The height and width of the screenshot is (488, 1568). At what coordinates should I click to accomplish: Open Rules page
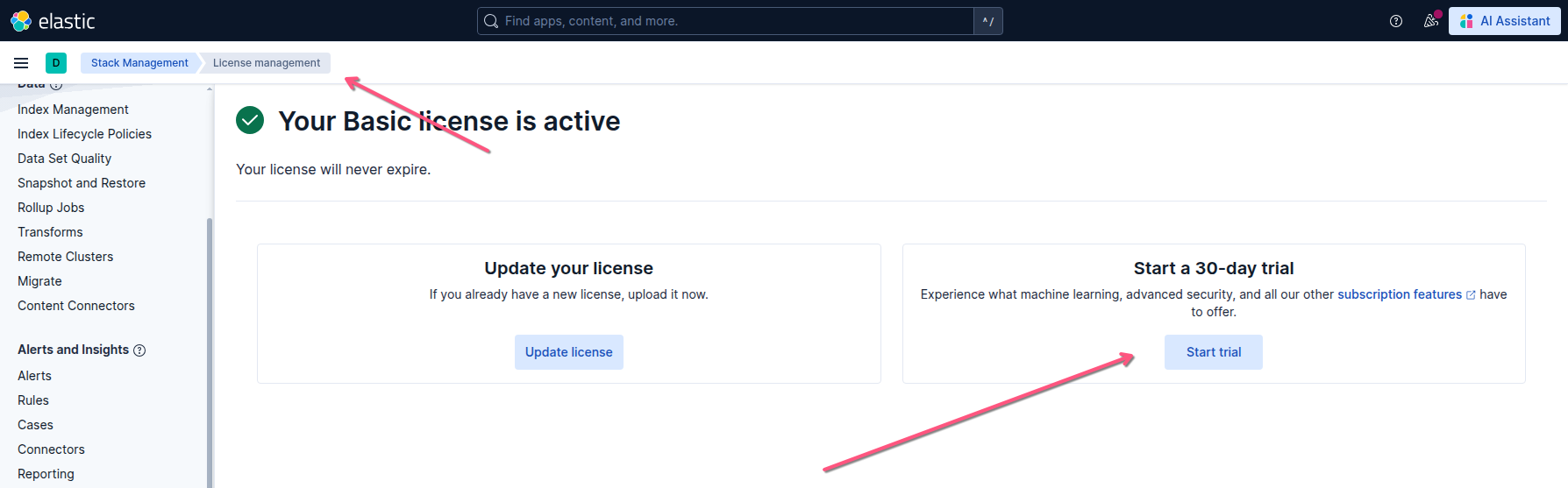pyautogui.click(x=33, y=400)
